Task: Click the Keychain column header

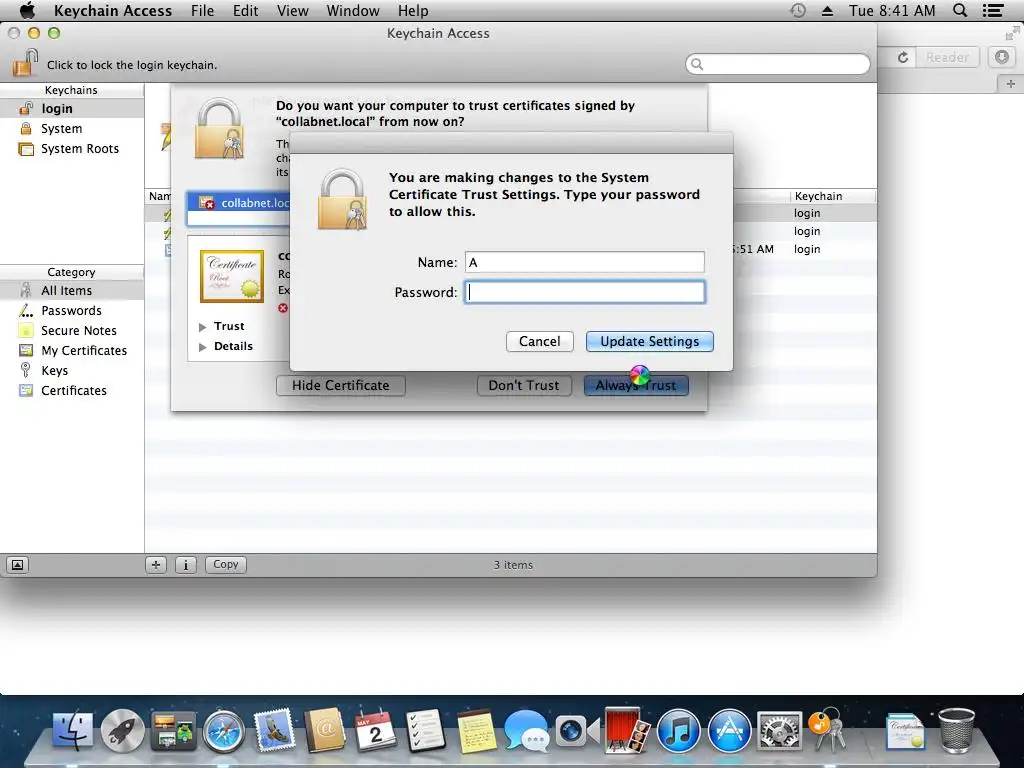Action: pos(831,196)
